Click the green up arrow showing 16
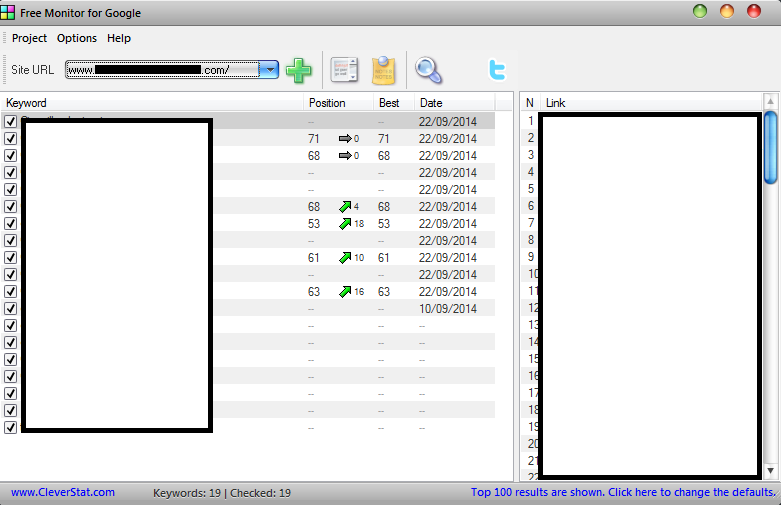The image size is (781, 506). coord(345,291)
